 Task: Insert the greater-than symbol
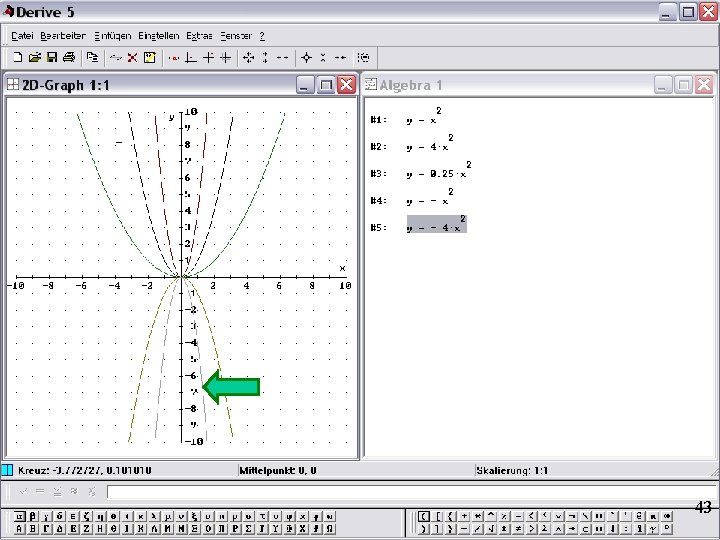coord(531,529)
